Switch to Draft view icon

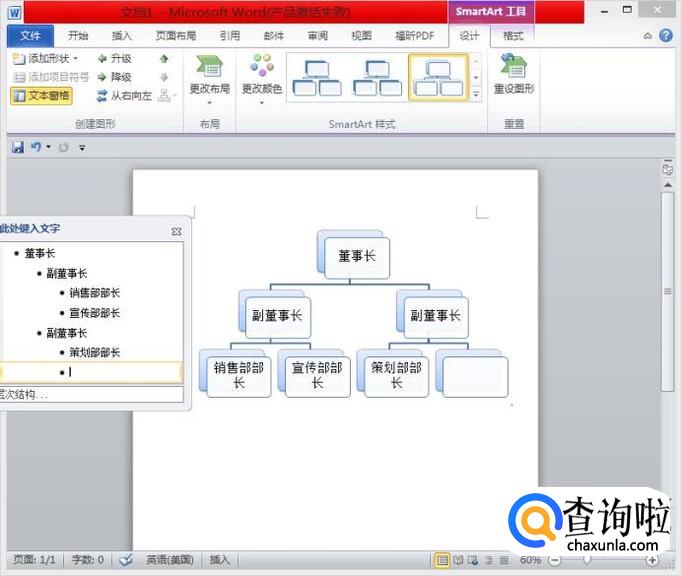[504, 560]
